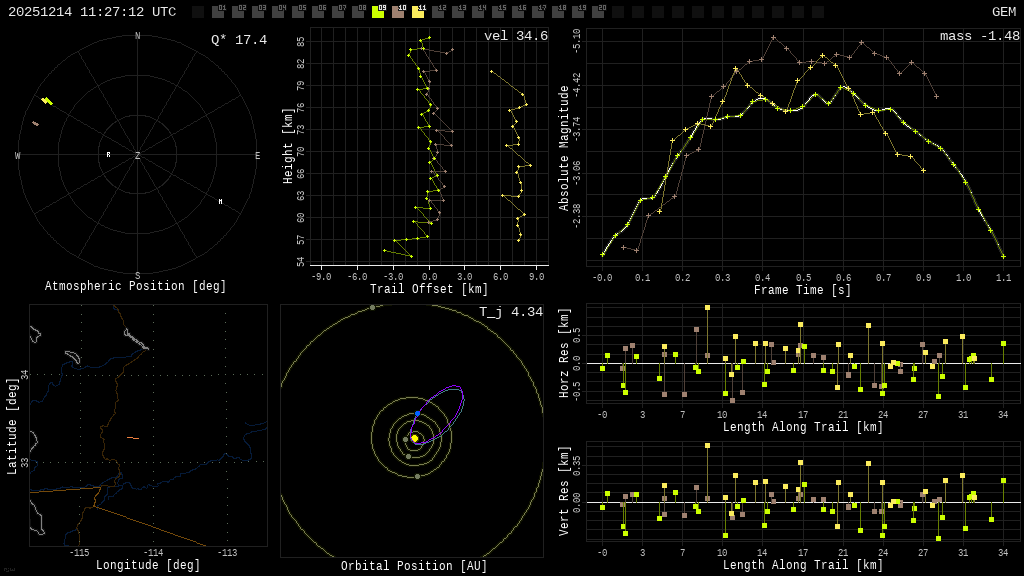This screenshot has width=1024, height=576.
Task: Select the gray station 20 box
Action: [x=598, y=12]
